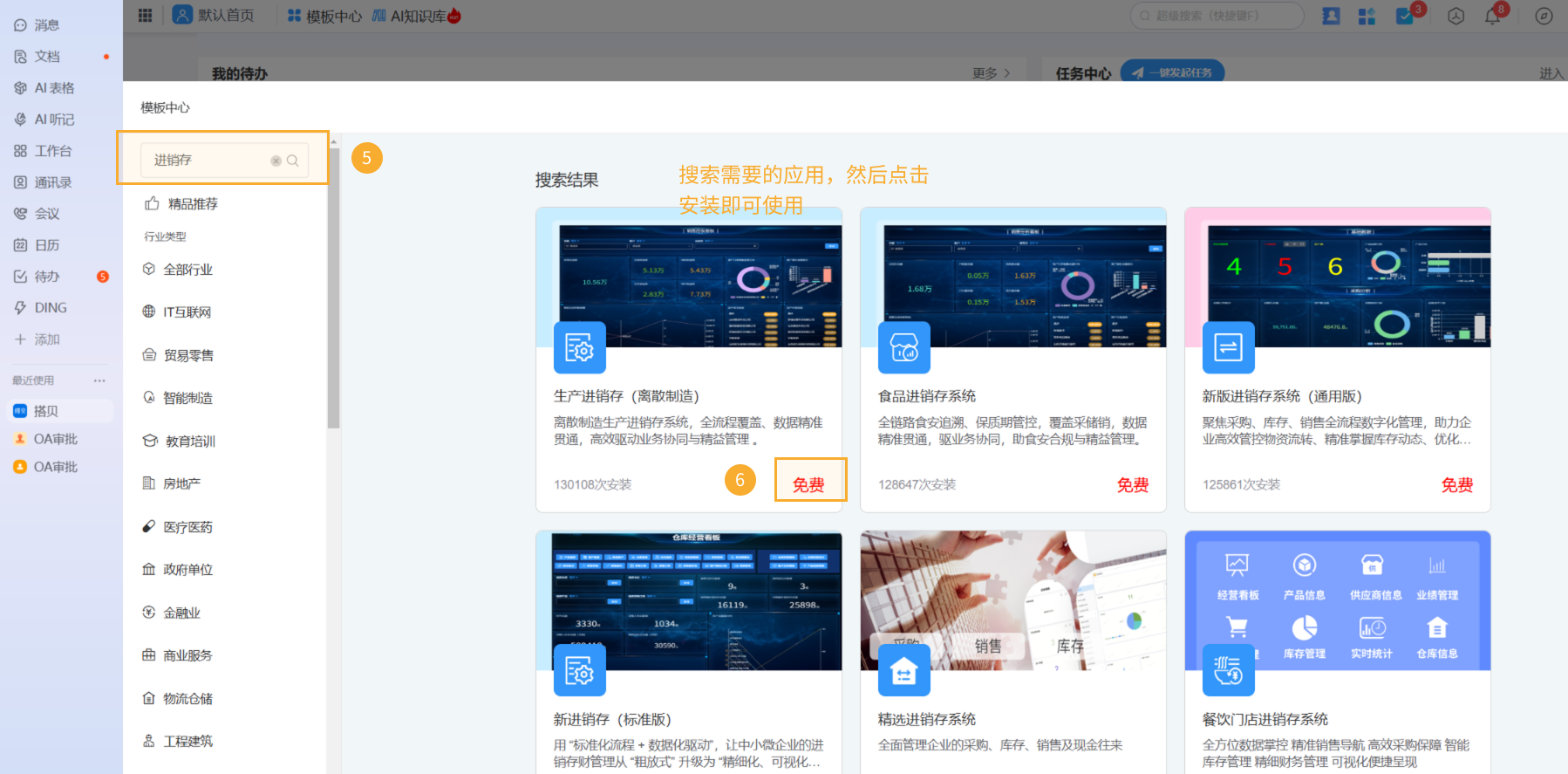Select the 智能制造 category
1568x774 pixels.
[178, 398]
